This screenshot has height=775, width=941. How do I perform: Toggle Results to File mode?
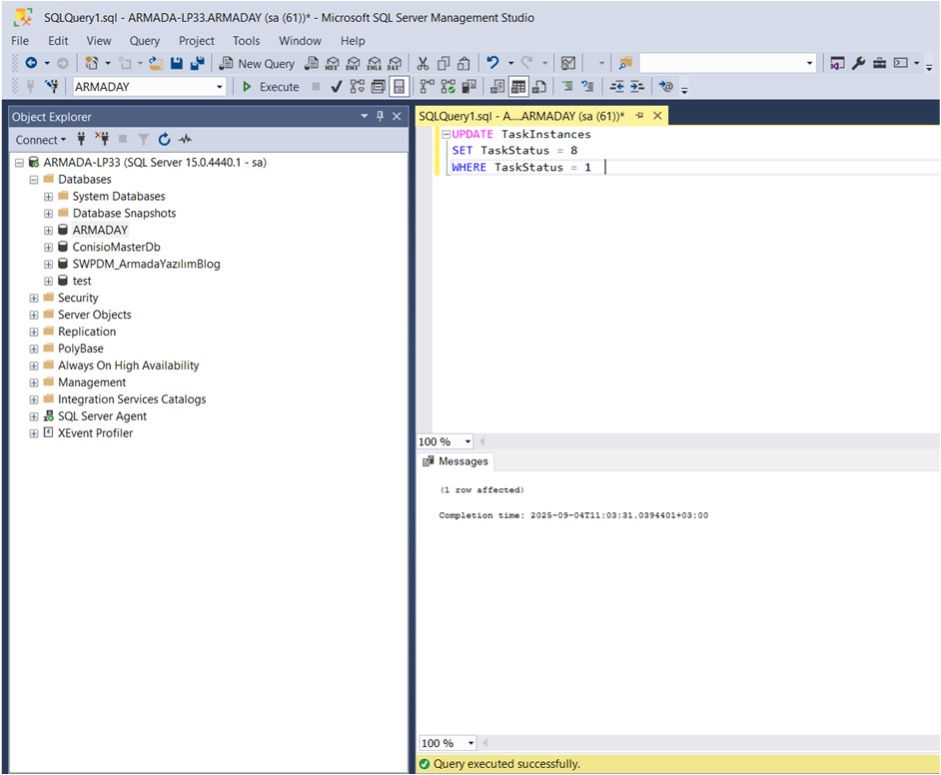click(539, 87)
